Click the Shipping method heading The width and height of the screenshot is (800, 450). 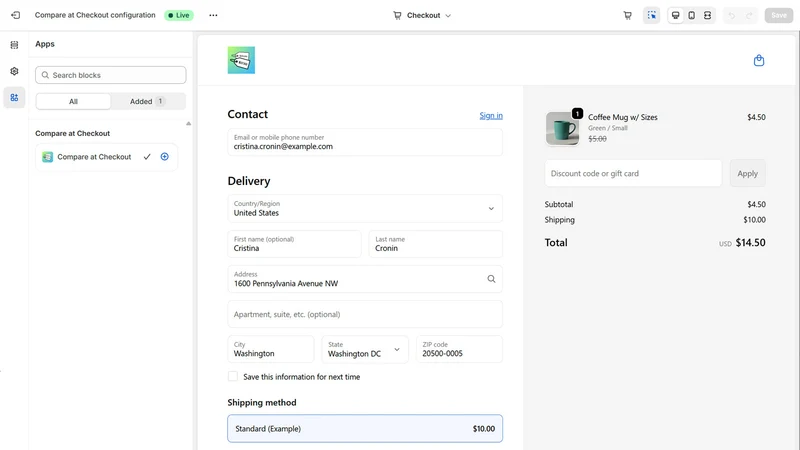(x=262, y=403)
